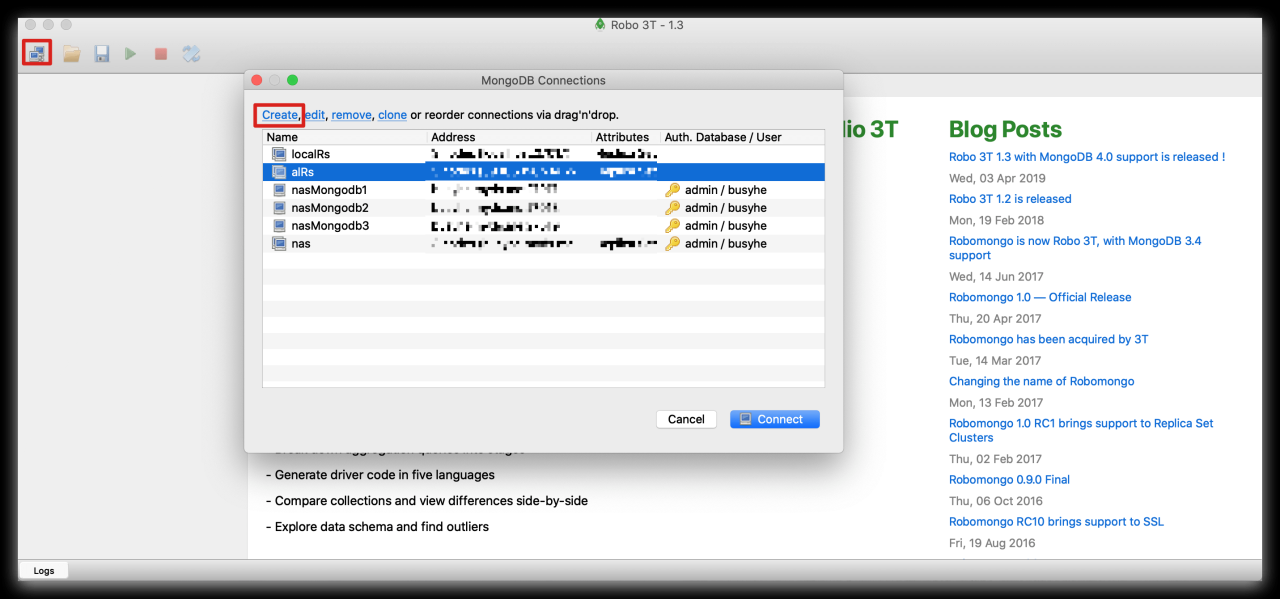Click the computer icon beside alRs
This screenshot has height=599, width=1280.
(279, 172)
